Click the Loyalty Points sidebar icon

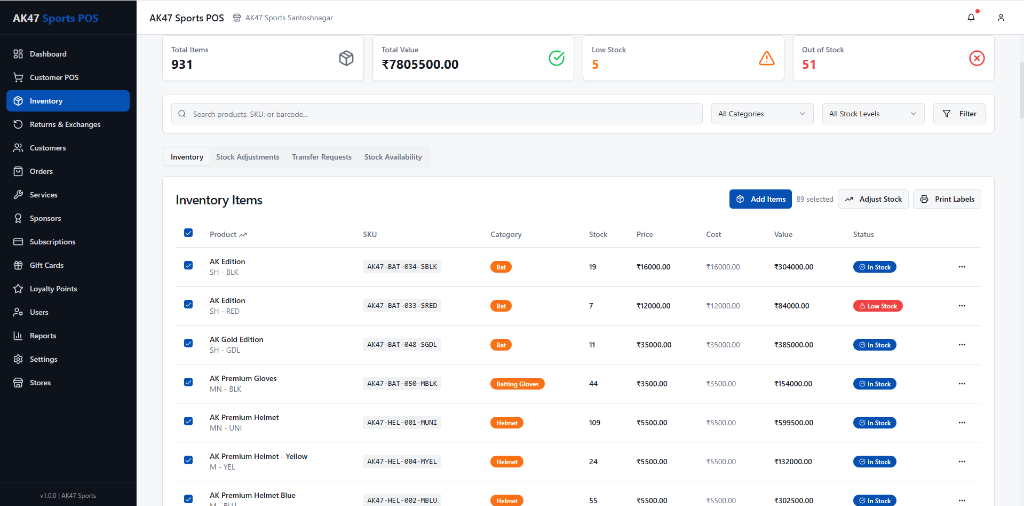point(18,289)
